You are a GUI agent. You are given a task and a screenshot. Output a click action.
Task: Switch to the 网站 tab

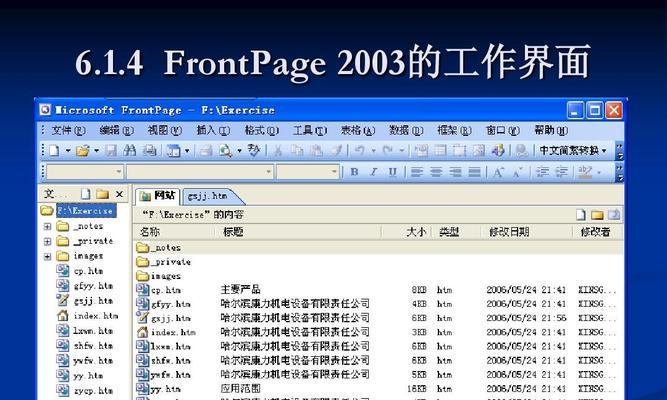pos(158,196)
